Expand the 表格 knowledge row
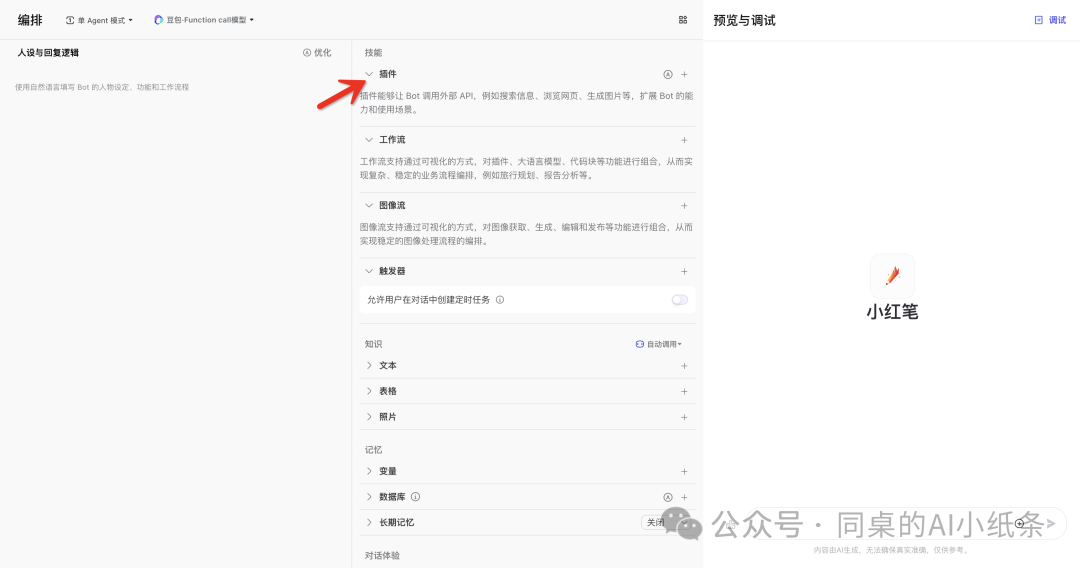 click(x=368, y=391)
